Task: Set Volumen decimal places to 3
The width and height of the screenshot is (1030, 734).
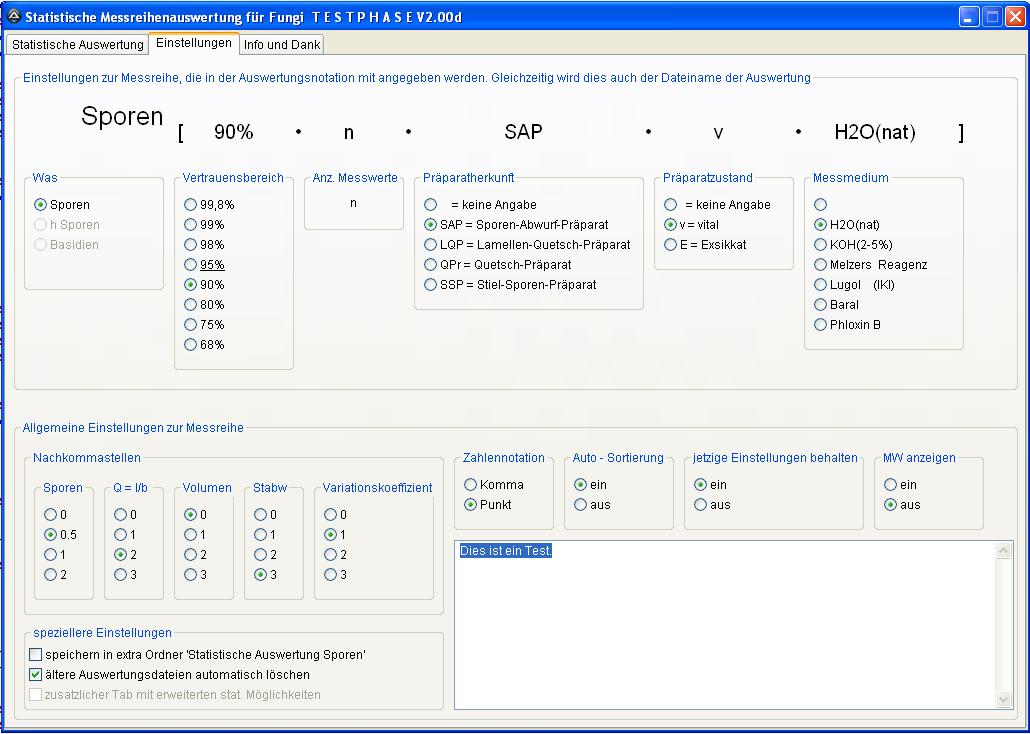Action: (191, 575)
